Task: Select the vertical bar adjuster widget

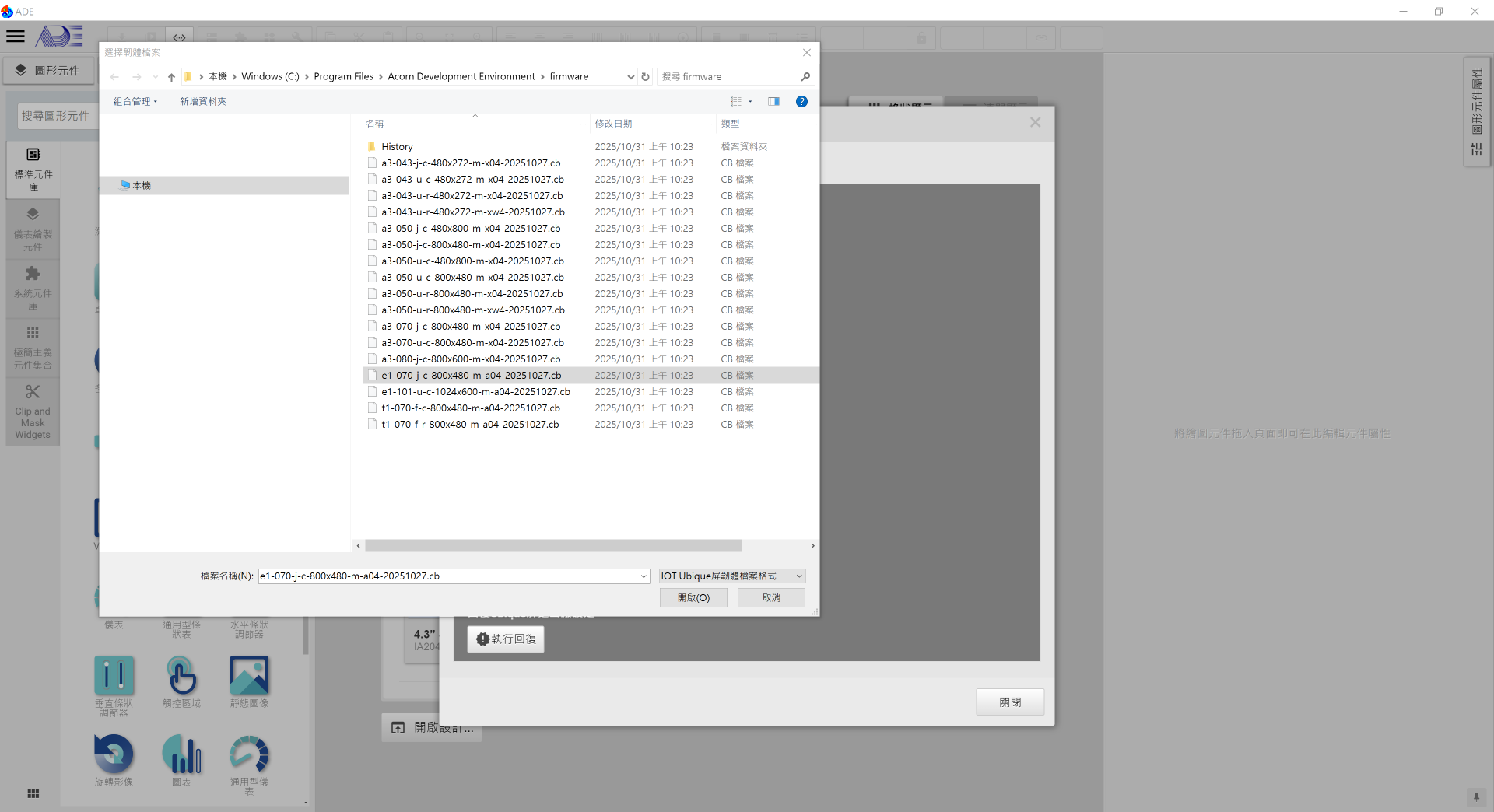Action: click(114, 675)
